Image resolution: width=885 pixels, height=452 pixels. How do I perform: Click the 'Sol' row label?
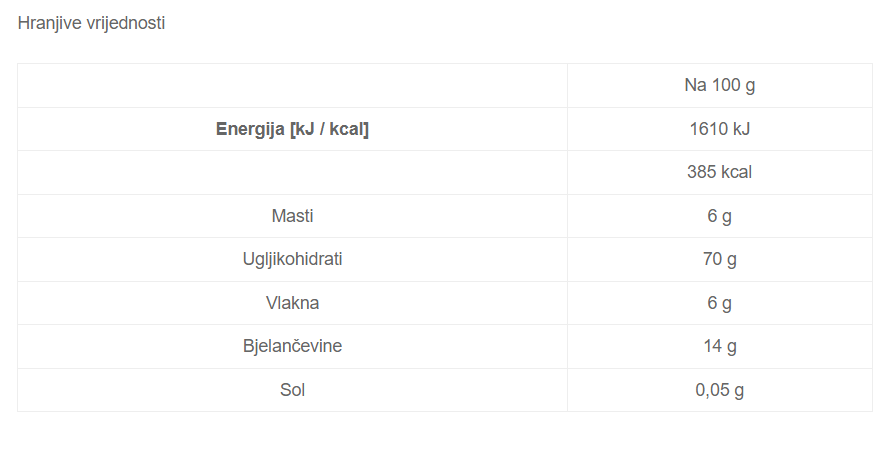(x=292, y=390)
